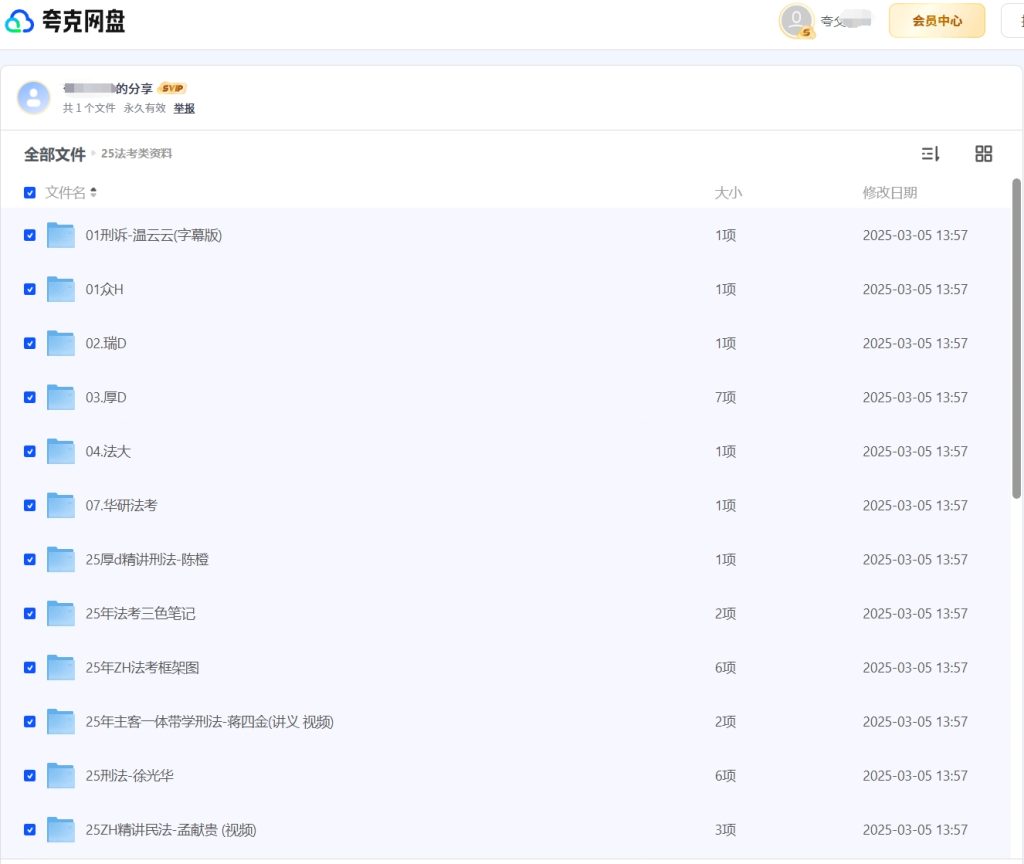Click folder icon for 25厚d精讲刑法-陈橙
Viewport: 1024px width, 864px height.
tap(61, 560)
